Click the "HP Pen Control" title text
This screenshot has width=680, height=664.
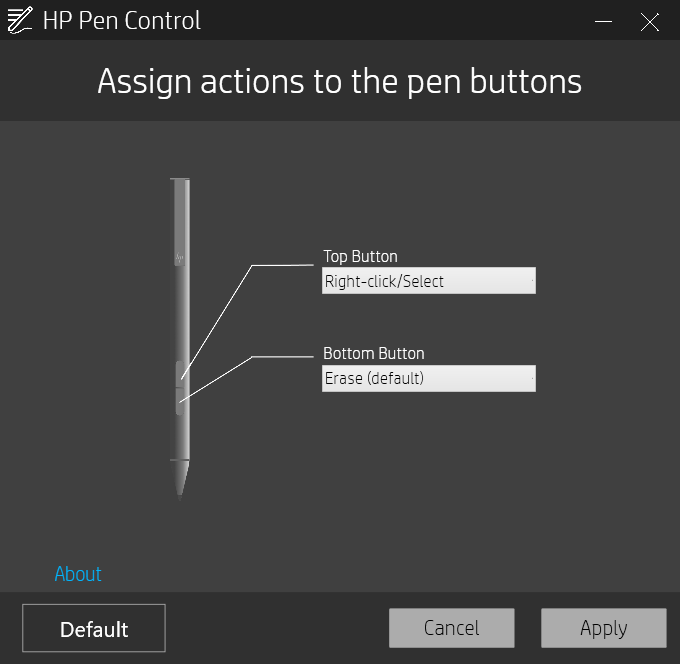pos(121,21)
